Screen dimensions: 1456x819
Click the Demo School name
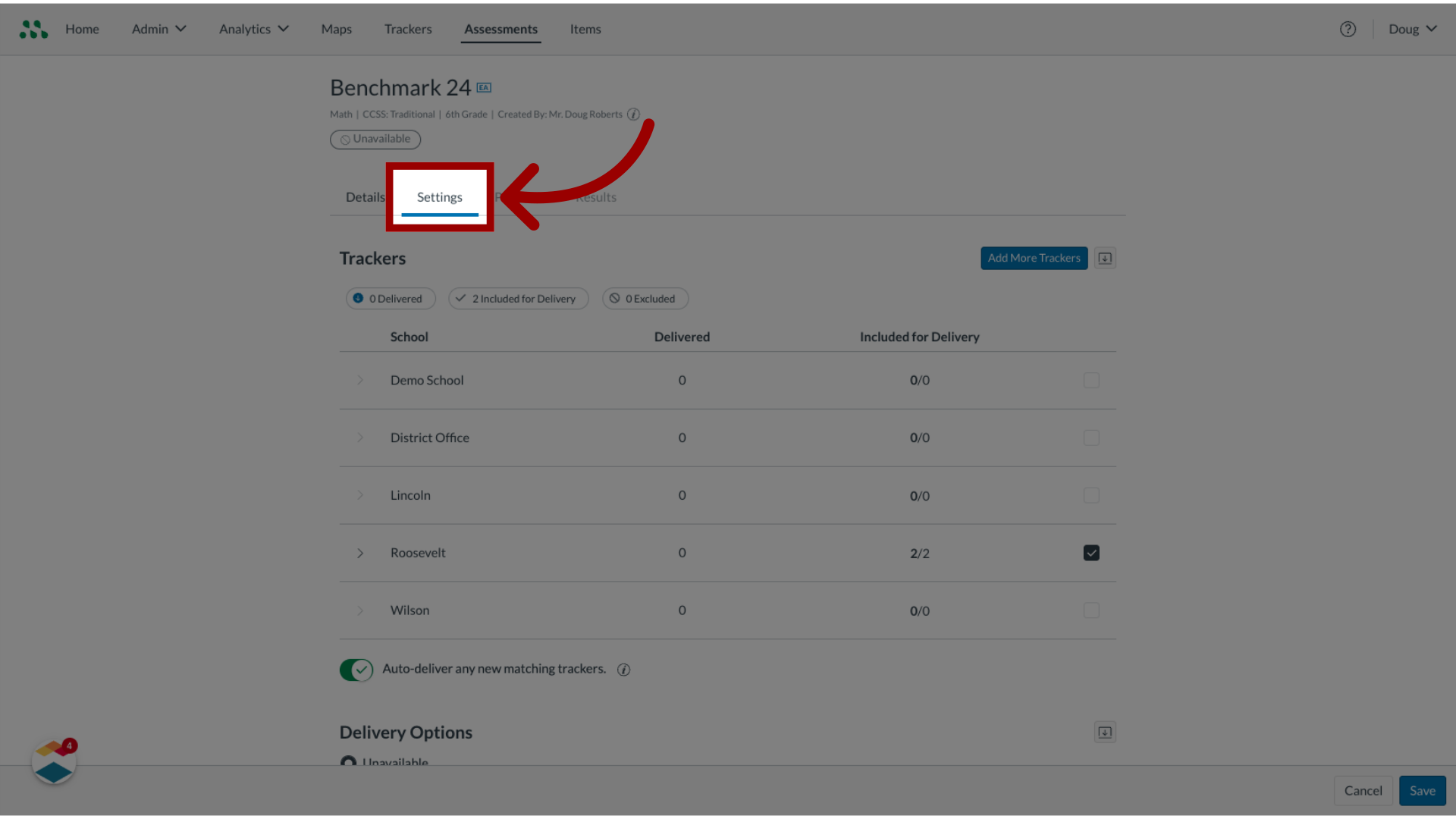[427, 381]
